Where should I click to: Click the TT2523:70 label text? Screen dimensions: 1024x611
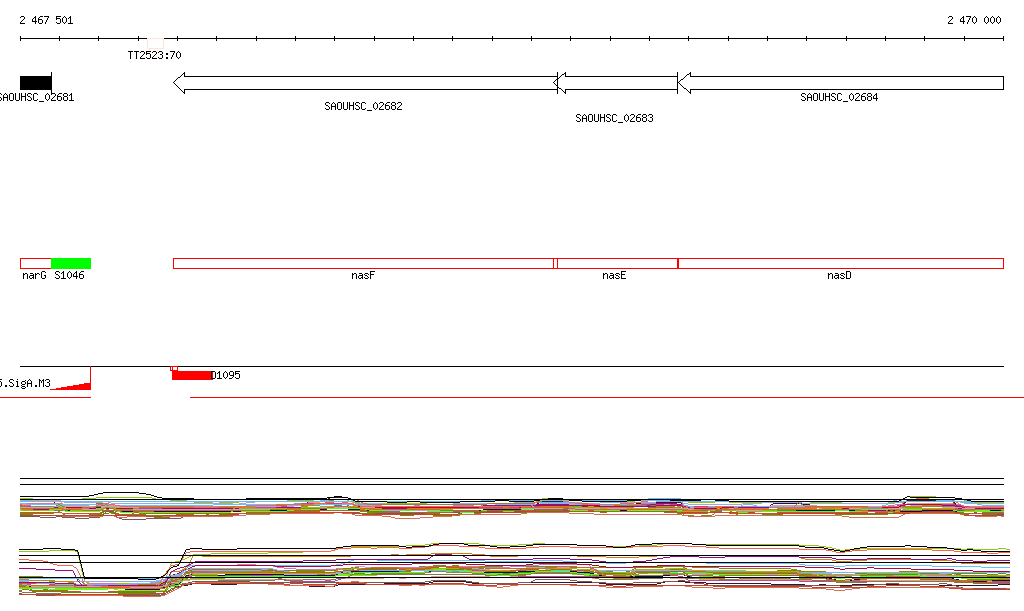pos(154,55)
